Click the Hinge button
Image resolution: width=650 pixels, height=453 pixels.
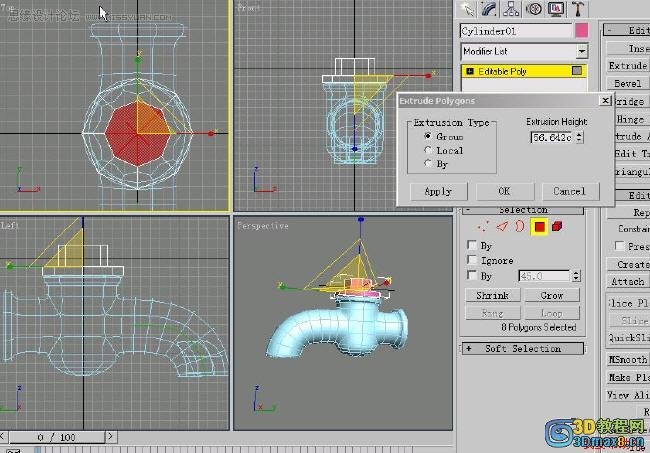(631, 119)
